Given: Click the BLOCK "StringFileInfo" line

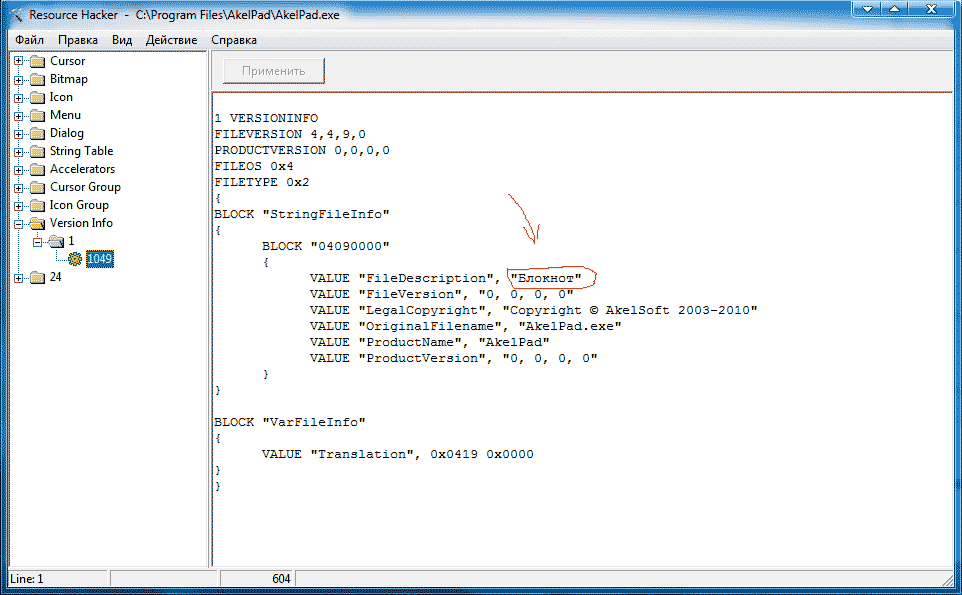Looking at the screenshot, I should [x=302, y=214].
